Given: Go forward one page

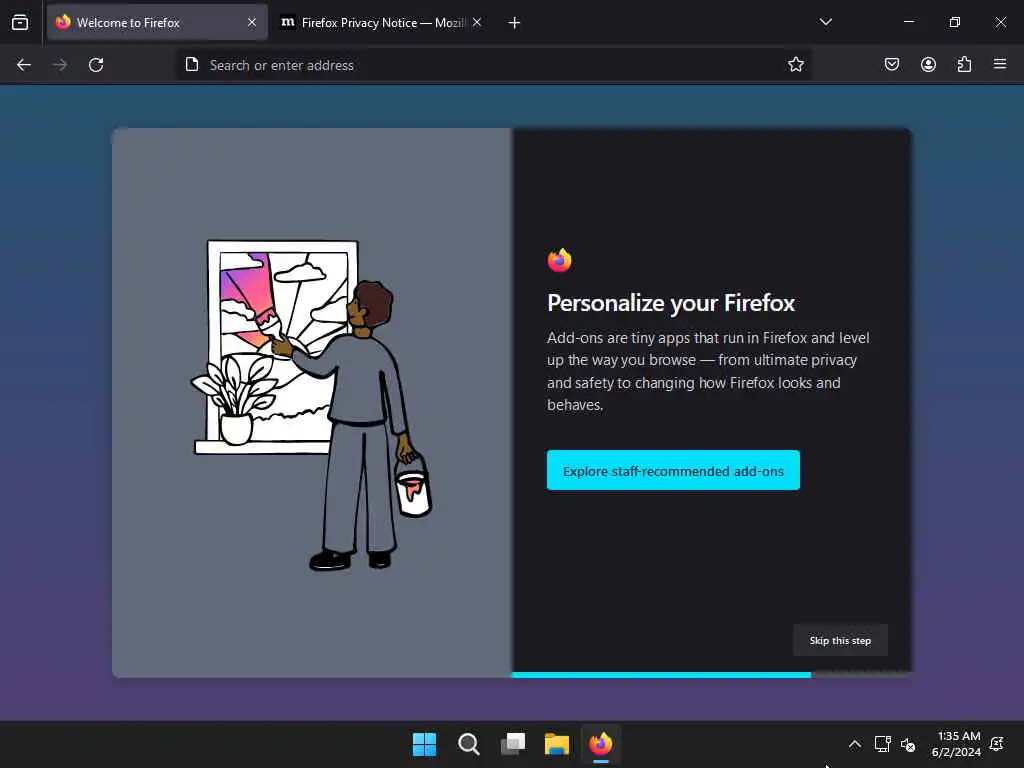Looking at the screenshot, I should 60,65.
